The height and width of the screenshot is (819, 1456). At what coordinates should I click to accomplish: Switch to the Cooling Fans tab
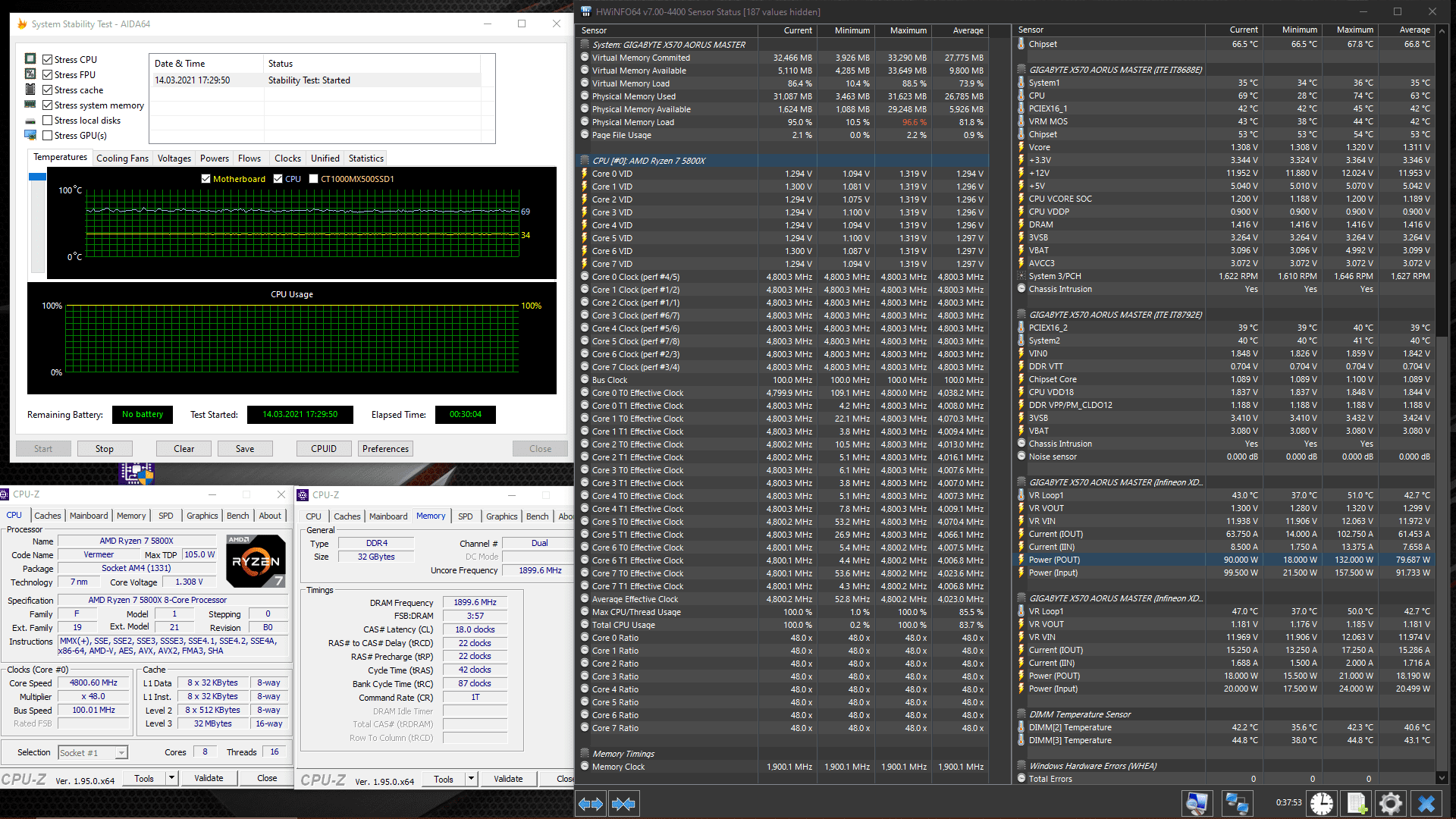click(122, 158)
